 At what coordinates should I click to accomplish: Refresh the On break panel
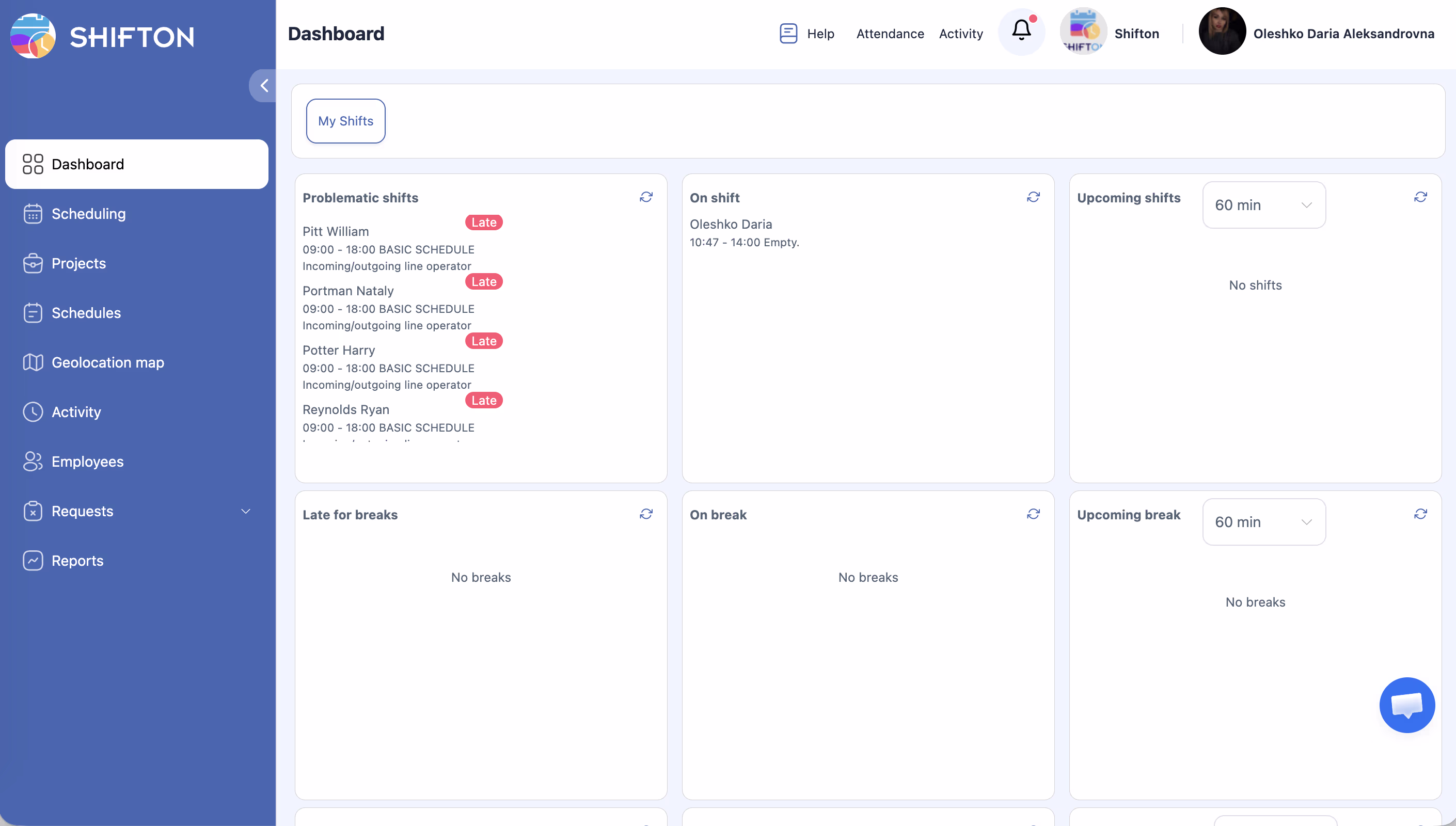click(x=1033, y=514)
